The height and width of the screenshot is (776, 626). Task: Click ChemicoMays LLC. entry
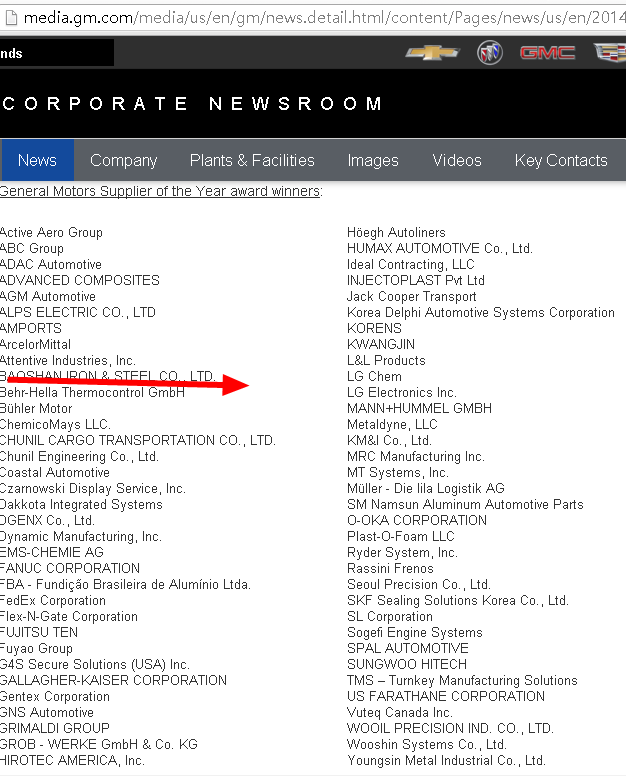click(55, 424)
